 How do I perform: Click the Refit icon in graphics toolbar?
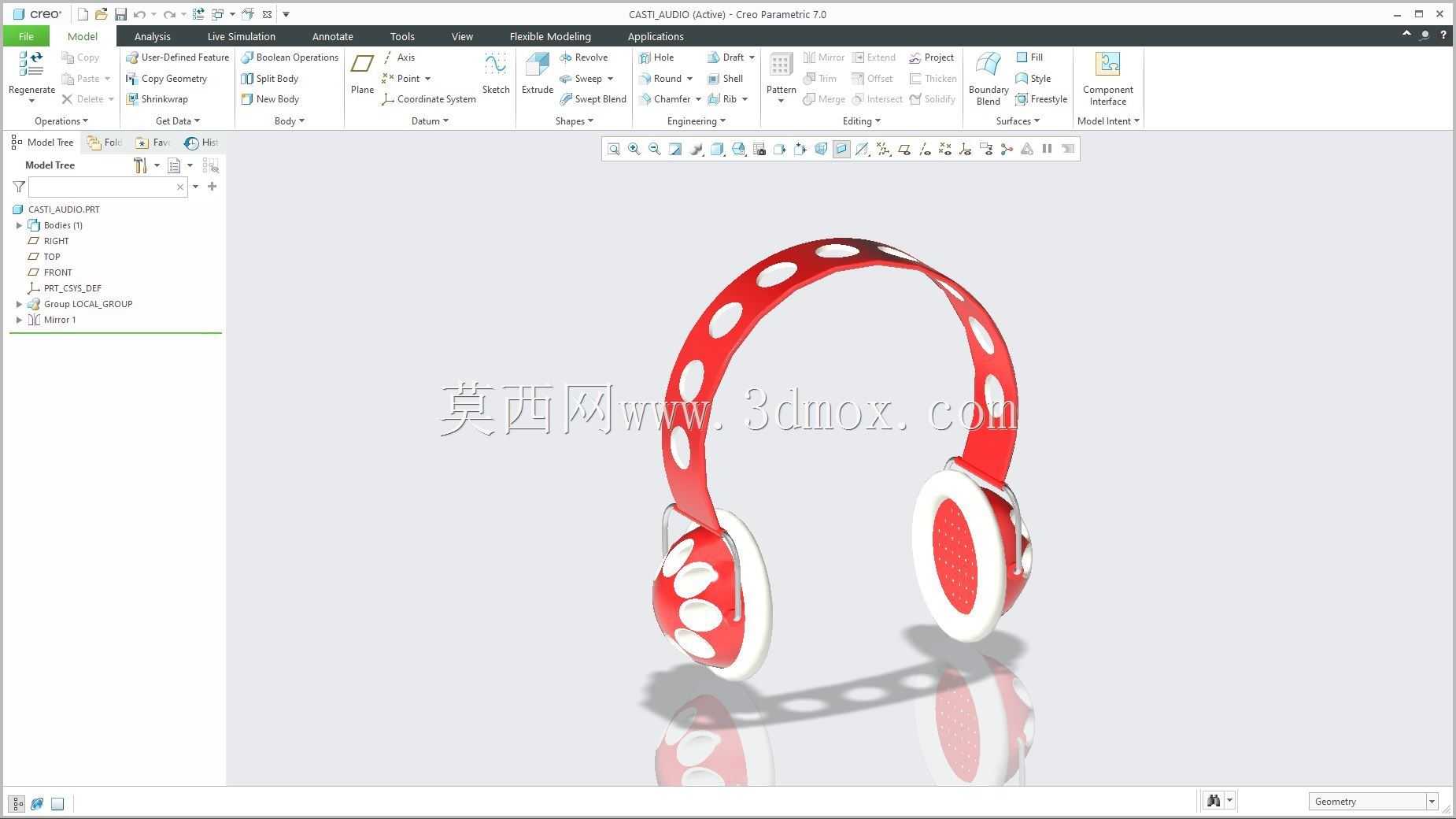(x=614, y=149)
